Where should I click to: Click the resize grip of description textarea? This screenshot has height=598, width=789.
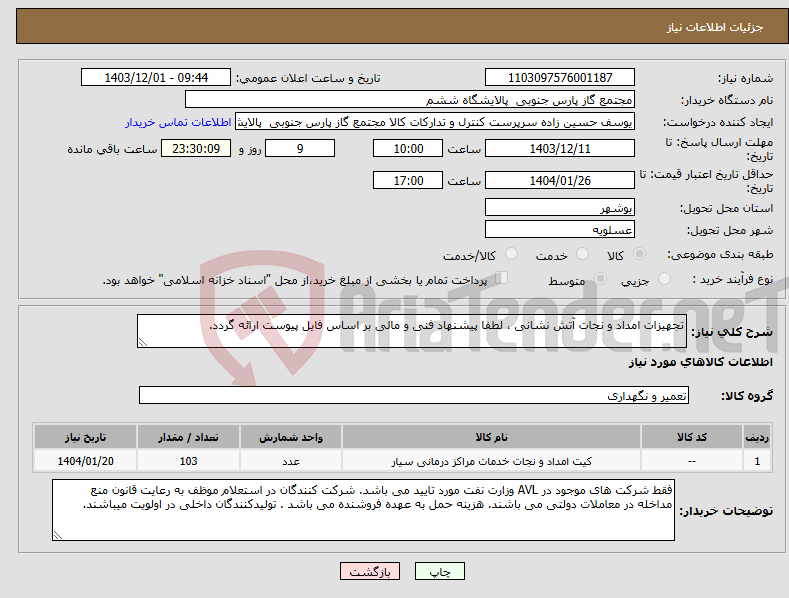(x=142, y=342)
